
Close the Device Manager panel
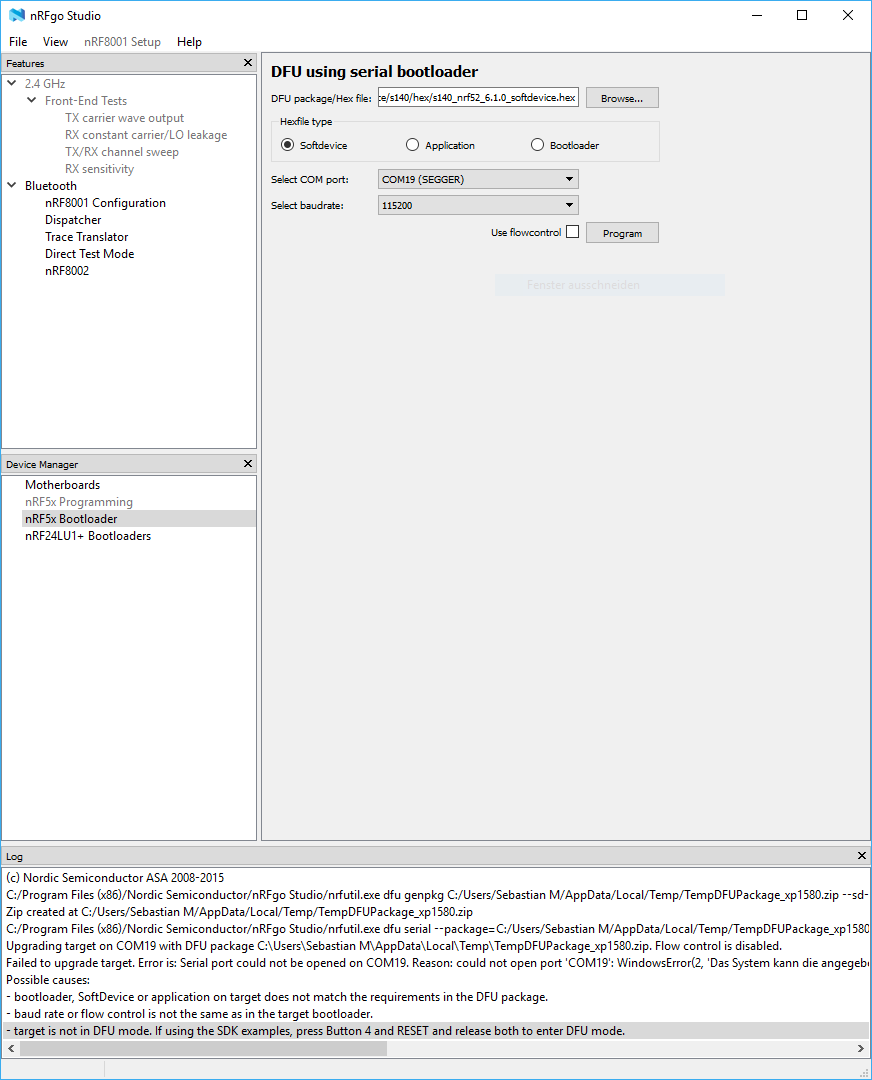click(x=248, y=464)
